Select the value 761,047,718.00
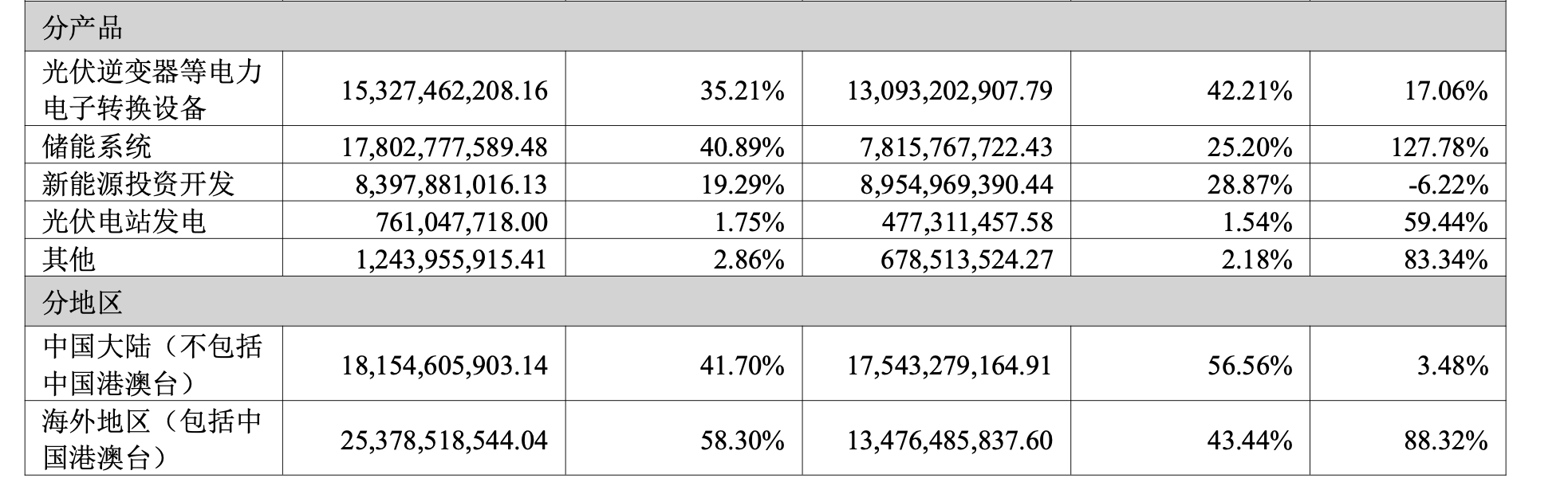Viewport: 1568px width, 494px height. 462,222
